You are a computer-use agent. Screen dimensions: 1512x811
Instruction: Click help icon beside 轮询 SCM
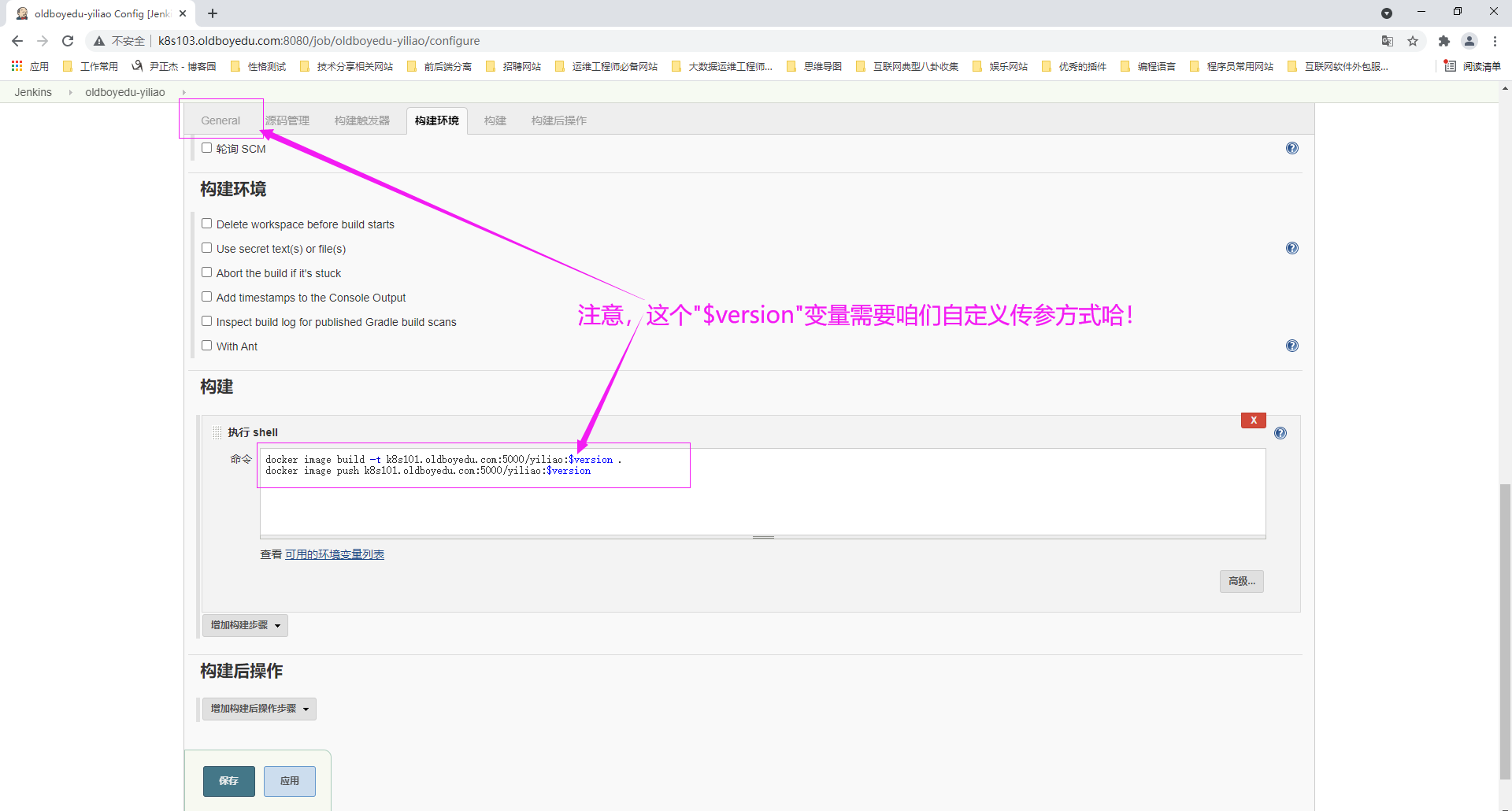point(1291,148)
